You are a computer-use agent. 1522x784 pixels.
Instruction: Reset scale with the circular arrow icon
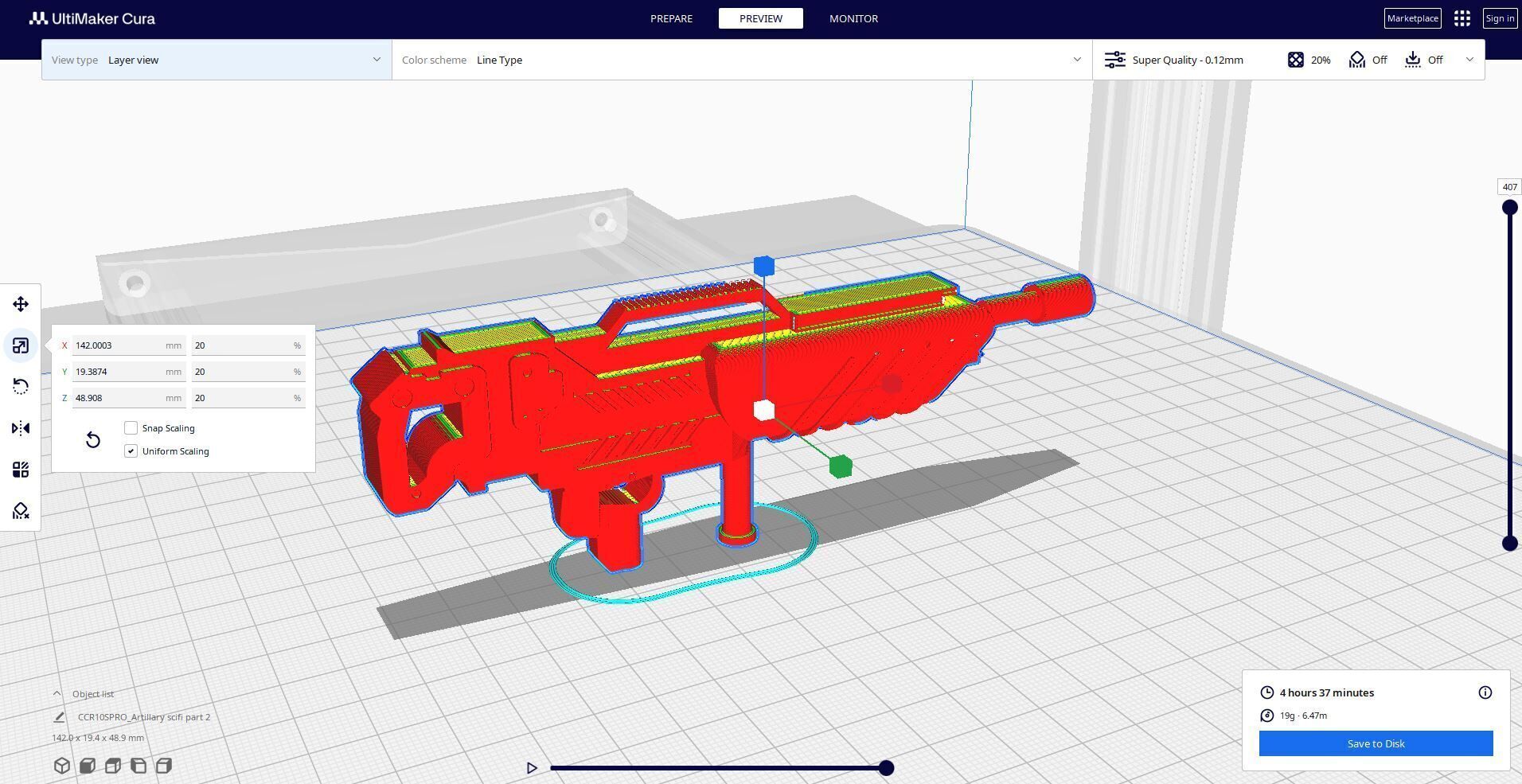(x=92, y=440)
